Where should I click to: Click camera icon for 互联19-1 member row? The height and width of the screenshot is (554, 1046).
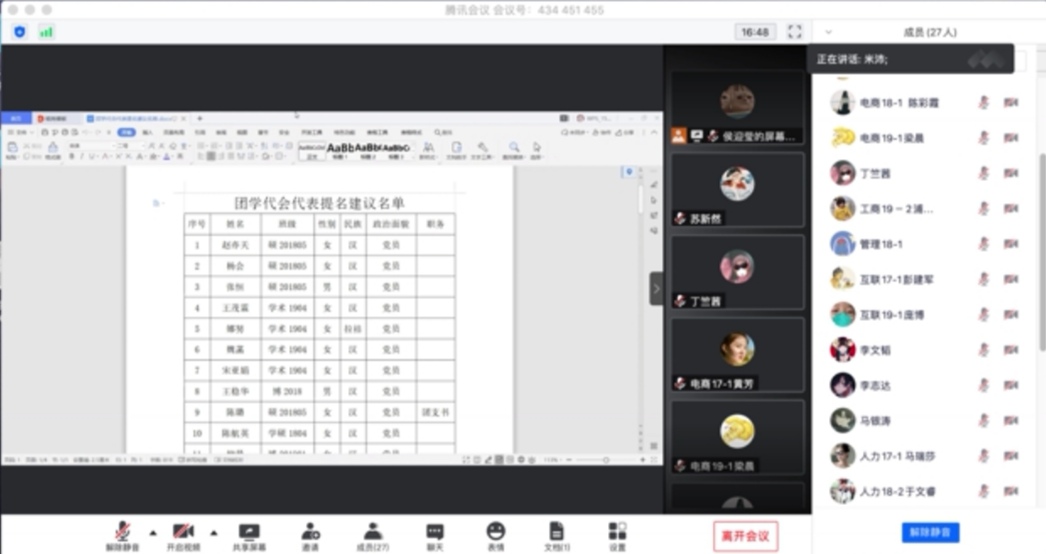pyautogui.click(x=1011, y=315)
